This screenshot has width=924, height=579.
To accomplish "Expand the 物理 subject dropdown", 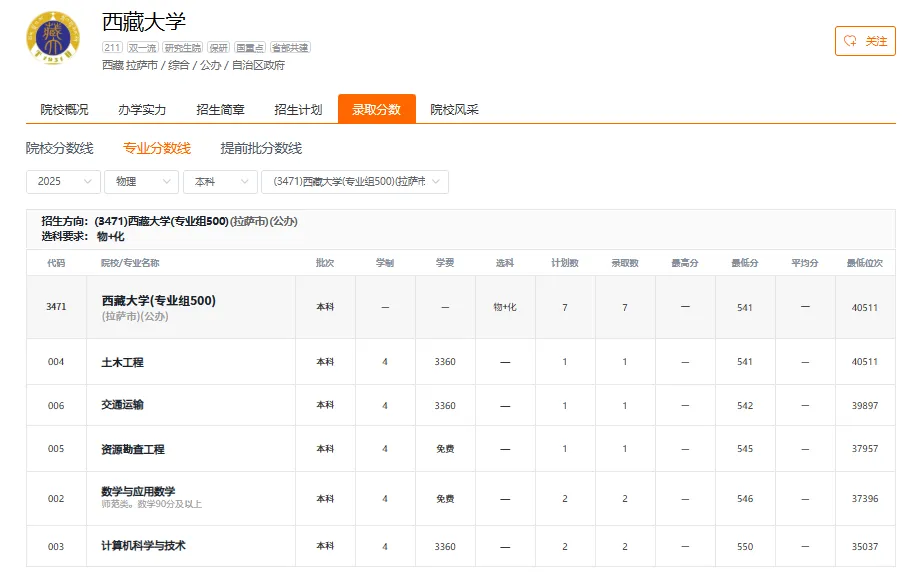I will pyautogui.click(x=141, y=181).
